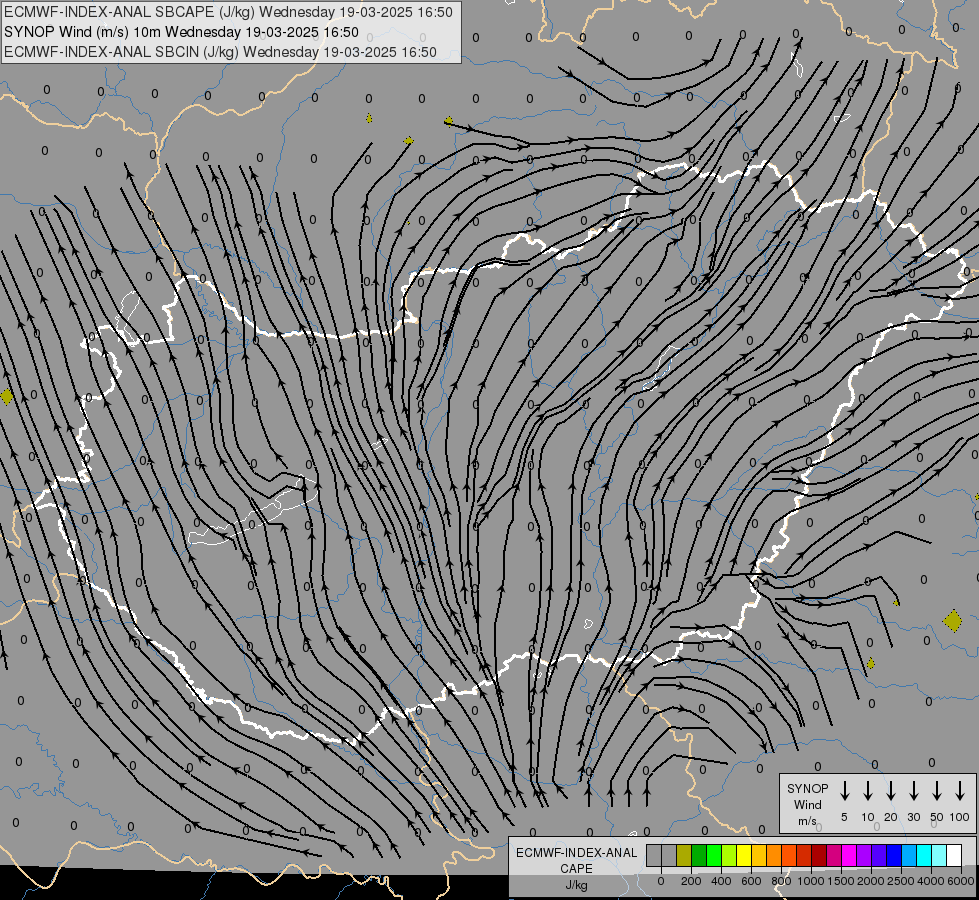Click the wind arrow above the 10 label
979x900 pixels.
tap(867, 790)
